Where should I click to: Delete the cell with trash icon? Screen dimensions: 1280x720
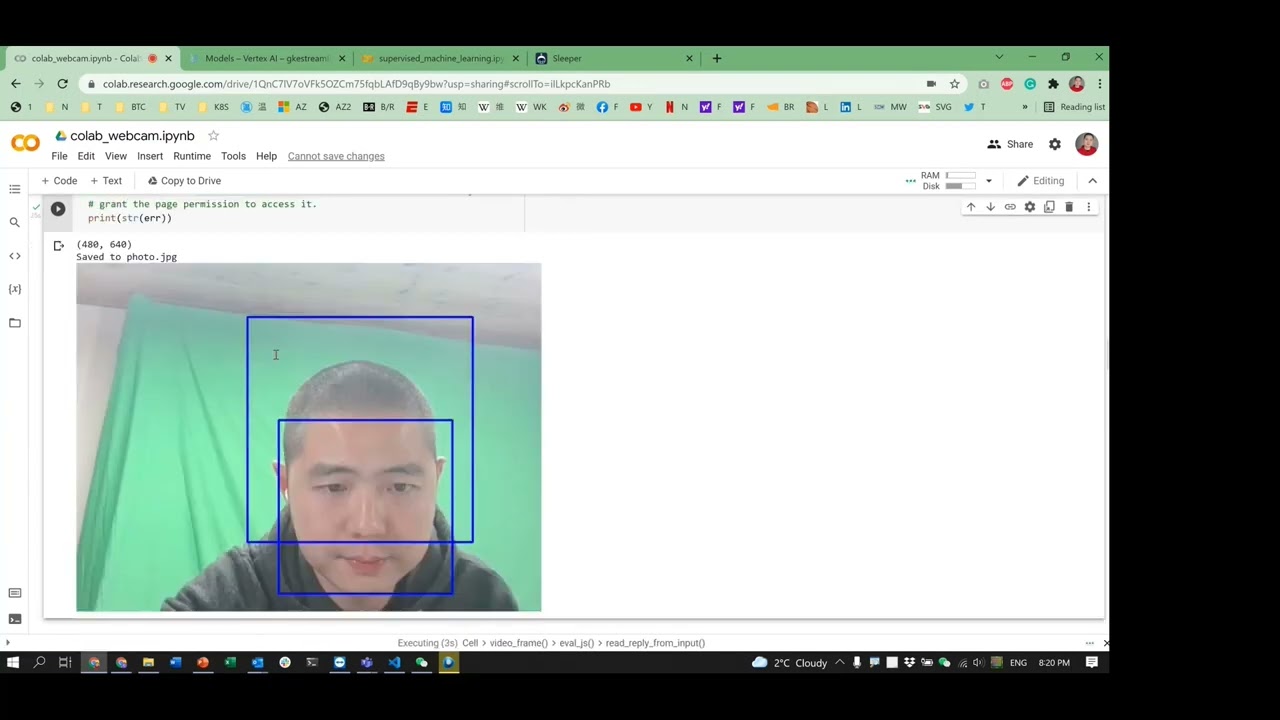point(1069,207)
